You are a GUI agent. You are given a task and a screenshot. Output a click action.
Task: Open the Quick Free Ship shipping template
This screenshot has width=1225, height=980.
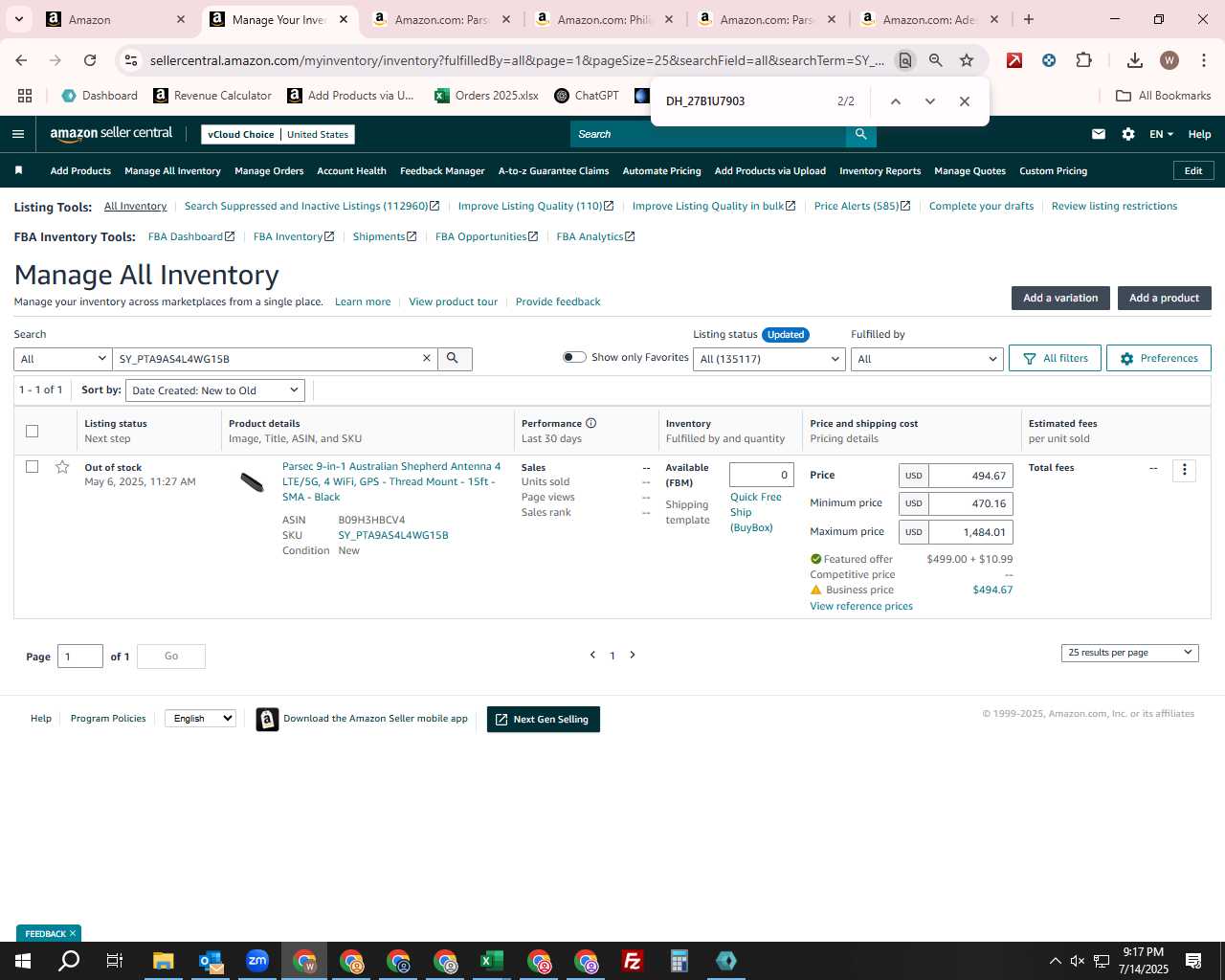coord(756,512)
